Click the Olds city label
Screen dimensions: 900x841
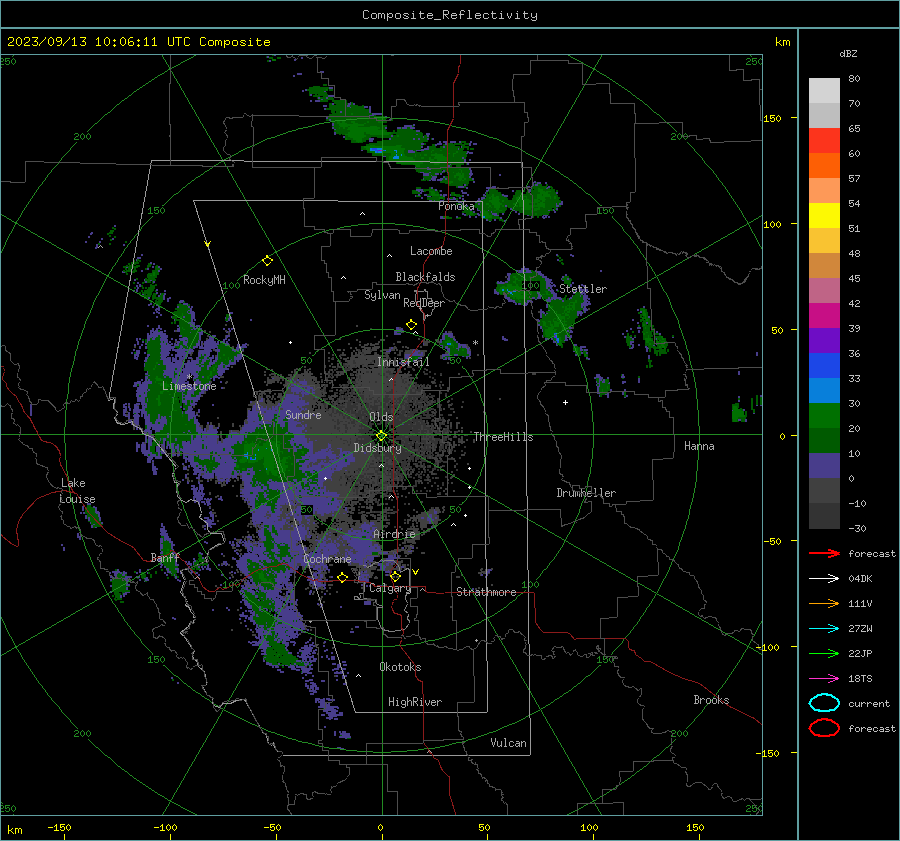[x=381, y=417]
